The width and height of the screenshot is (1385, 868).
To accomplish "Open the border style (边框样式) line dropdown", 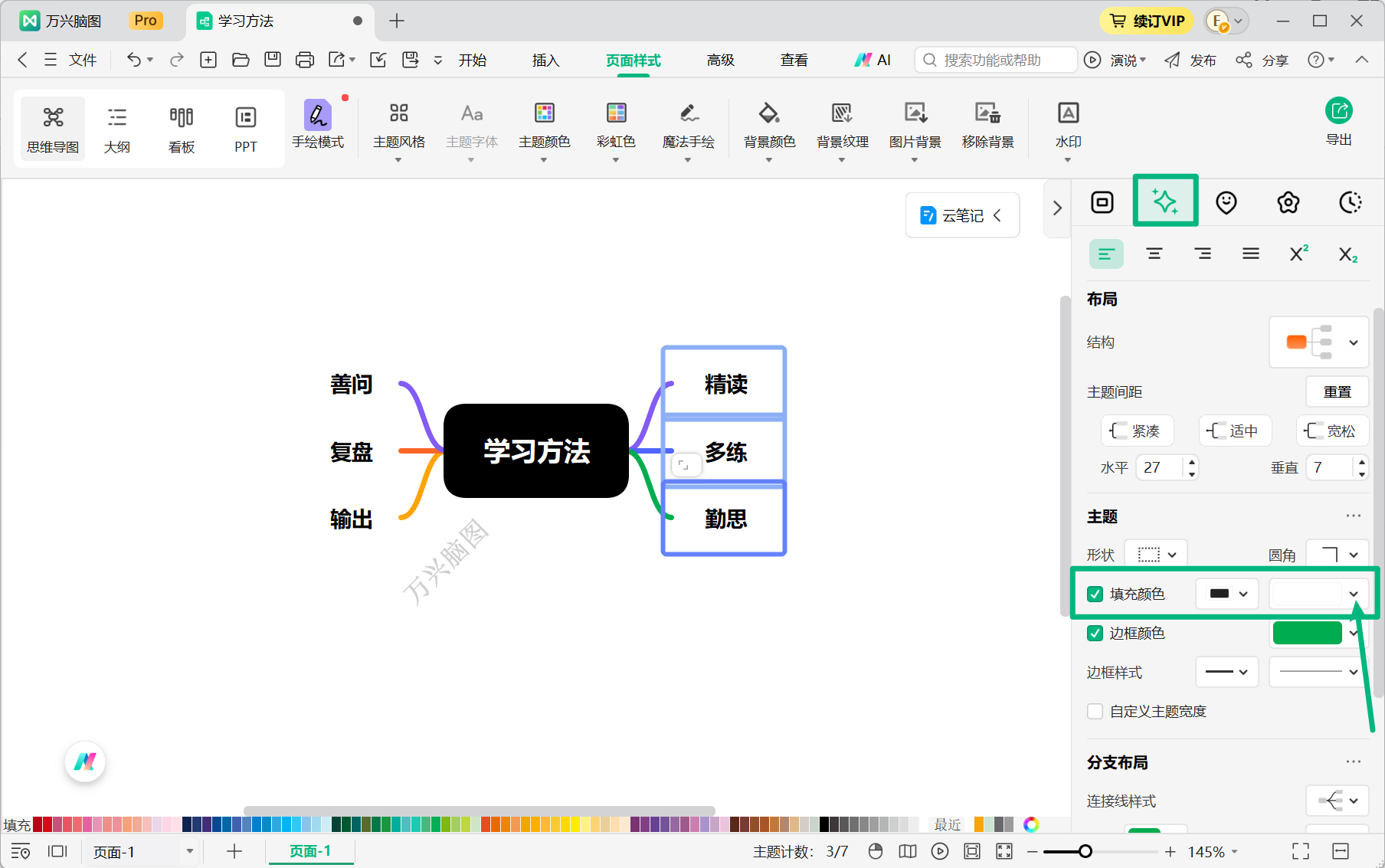I will pos(1227,672).
